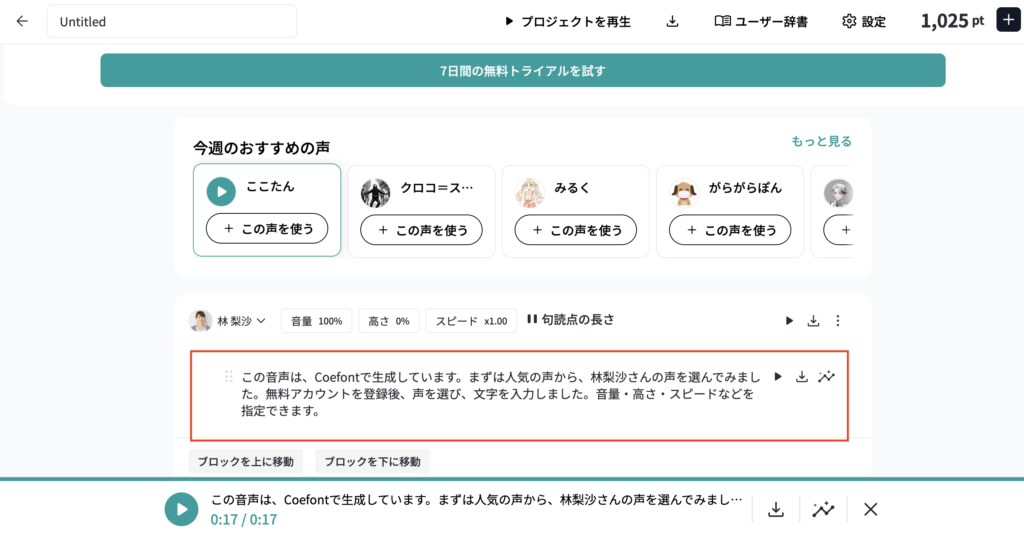Open the three-dot menu in voice settings row

coord(838,321)
